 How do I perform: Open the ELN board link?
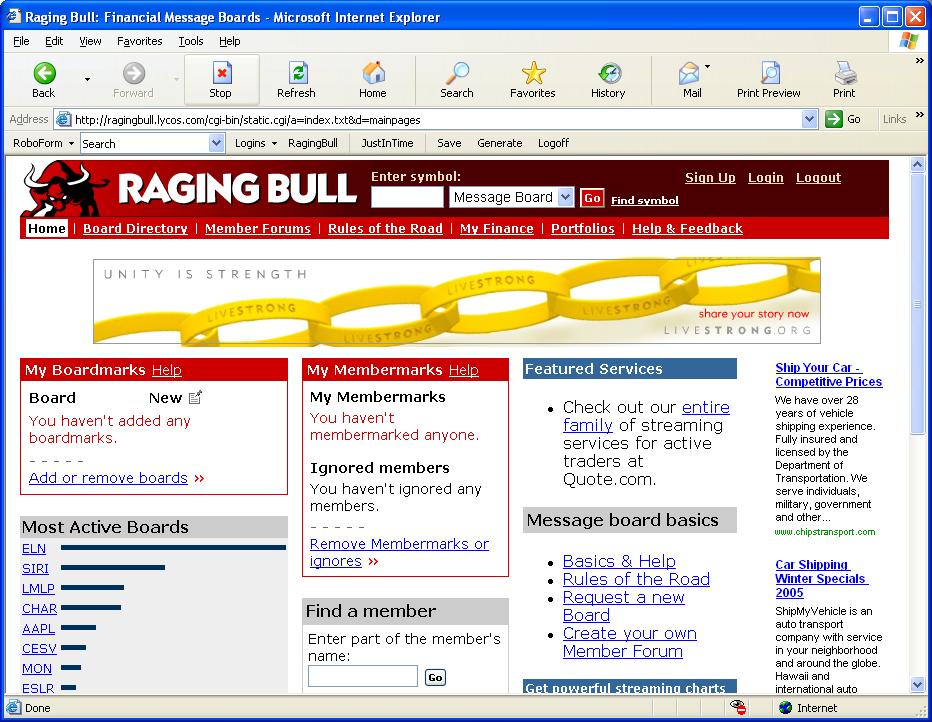click(34, 548)
